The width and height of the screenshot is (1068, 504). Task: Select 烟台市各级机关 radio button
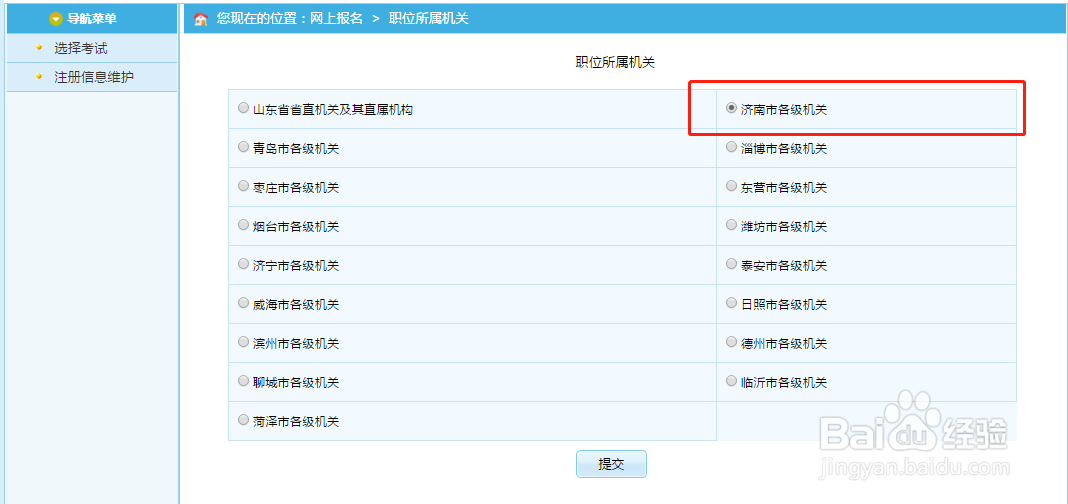243,224
